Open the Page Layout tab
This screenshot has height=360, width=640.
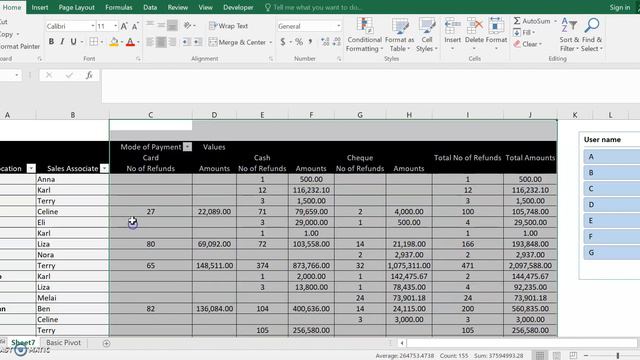pos(76,7)
